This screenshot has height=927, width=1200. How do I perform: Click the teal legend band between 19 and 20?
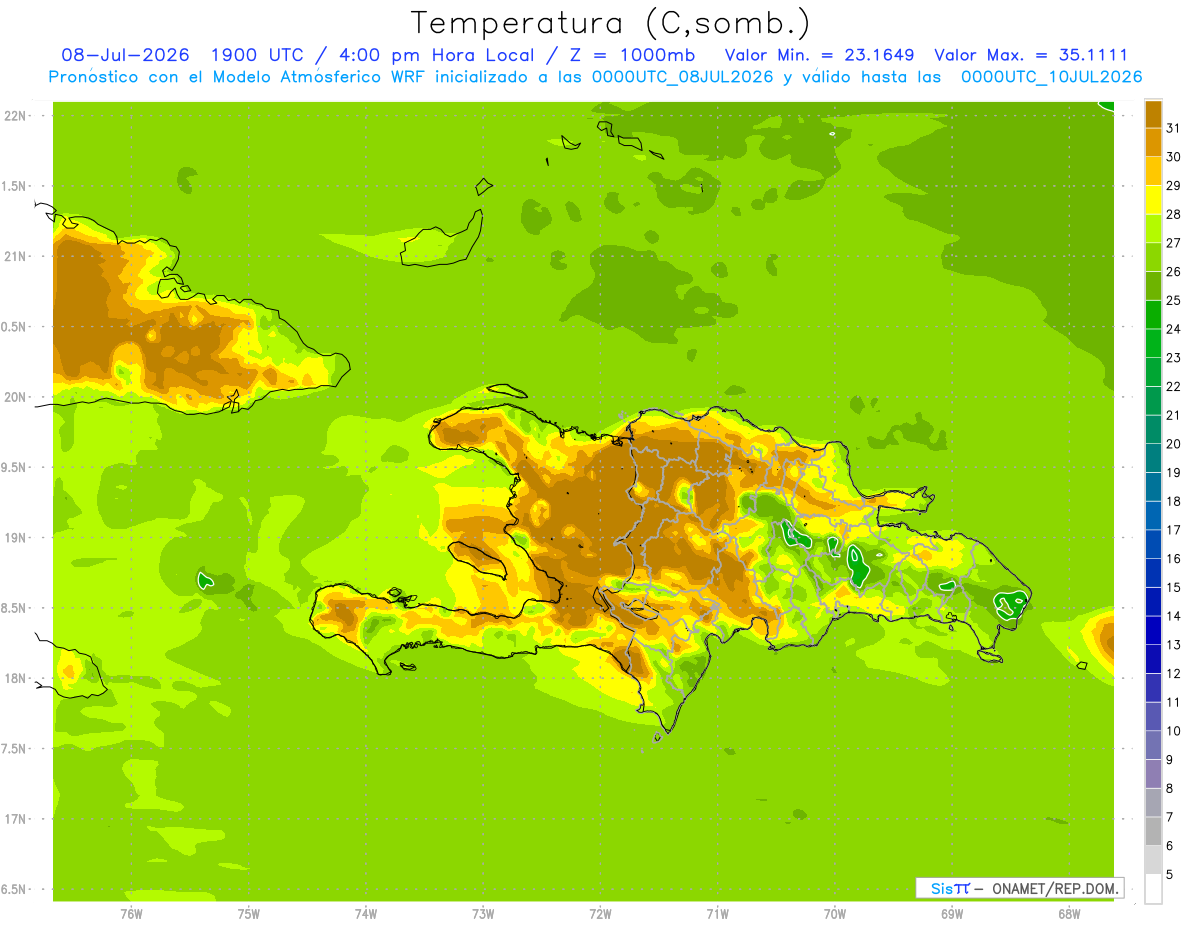coord(1153,458)
